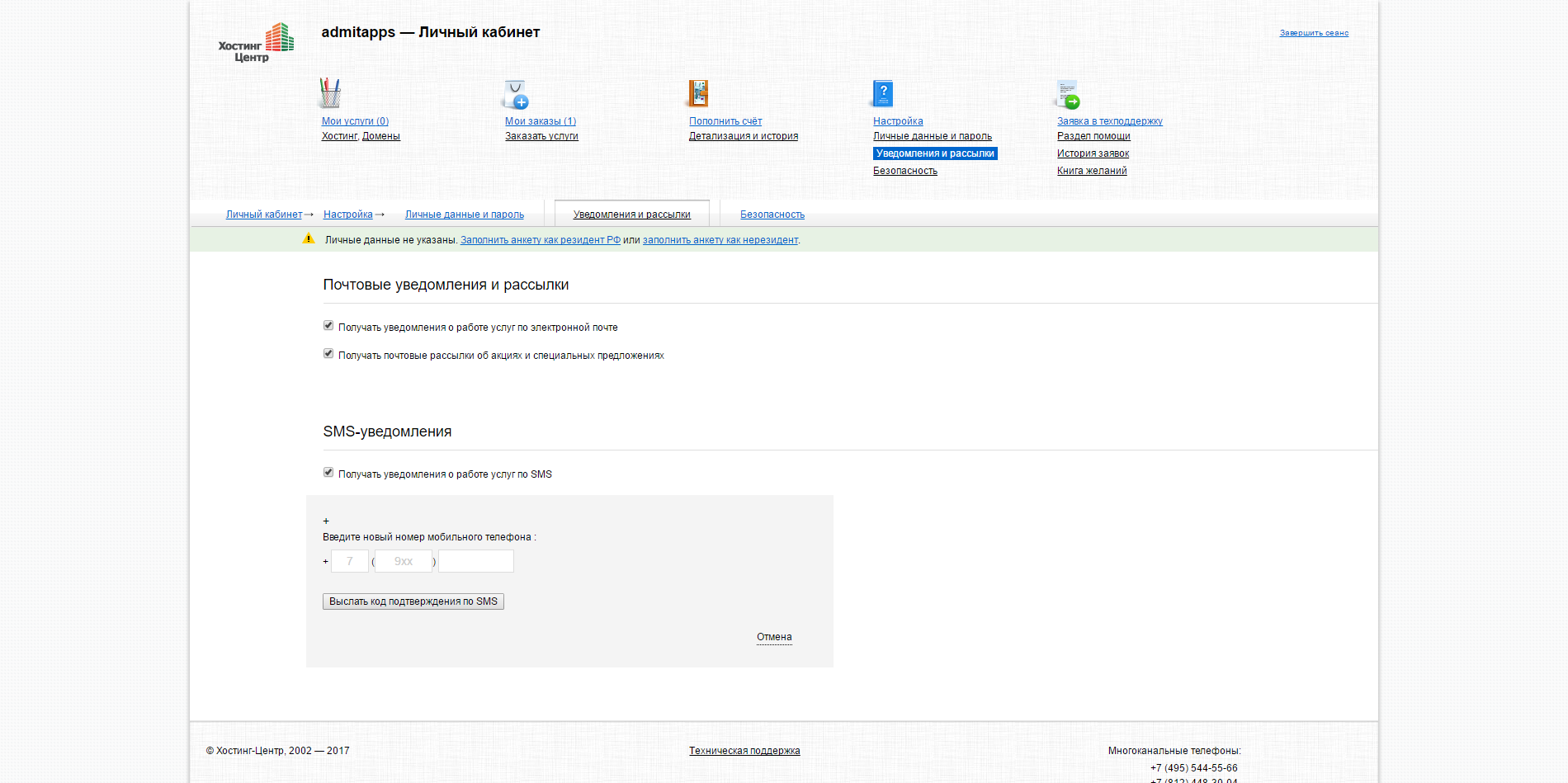Click заполнить анкету как нерезидент link
Image resolution: width=1568 pixels, height=783 pixels.
click(720, 240)
